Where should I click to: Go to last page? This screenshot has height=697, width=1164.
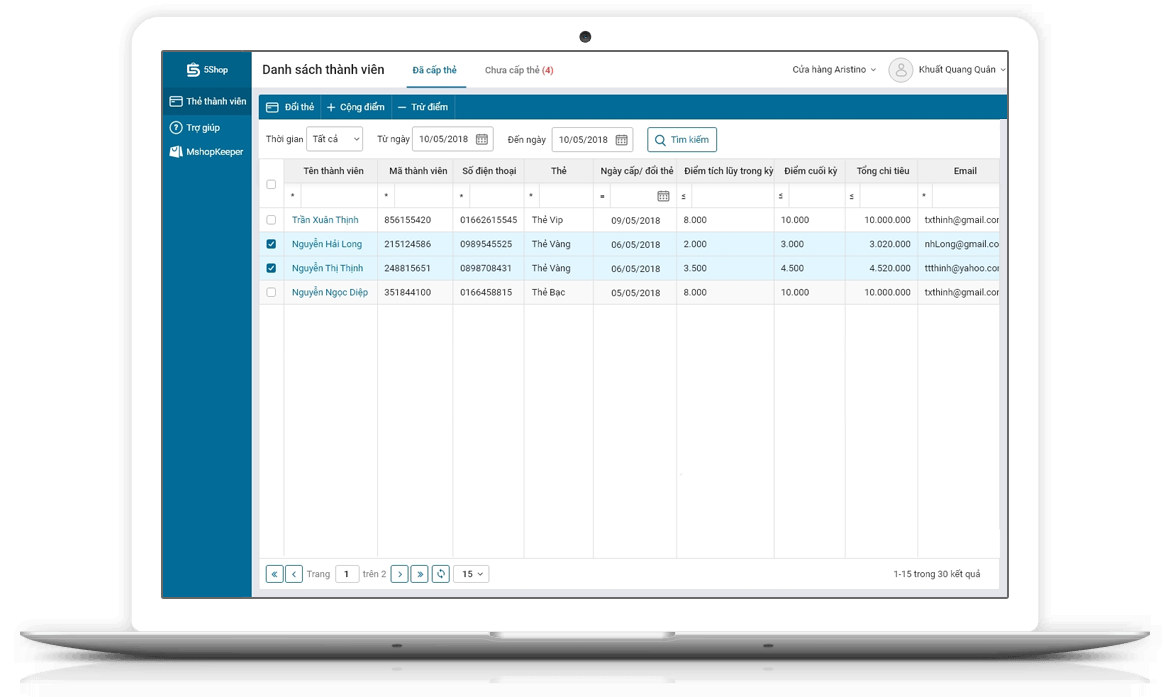(419, 574)
